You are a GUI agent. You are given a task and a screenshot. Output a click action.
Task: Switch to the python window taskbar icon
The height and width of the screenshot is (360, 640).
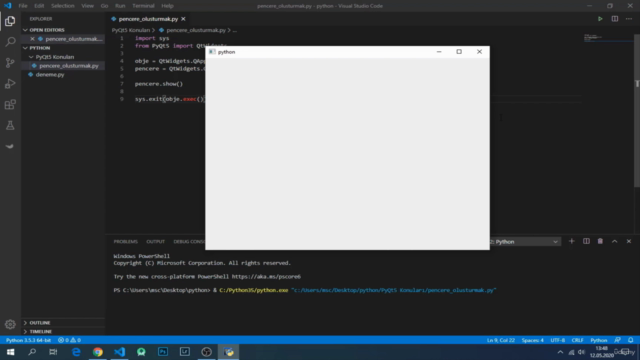228,352
